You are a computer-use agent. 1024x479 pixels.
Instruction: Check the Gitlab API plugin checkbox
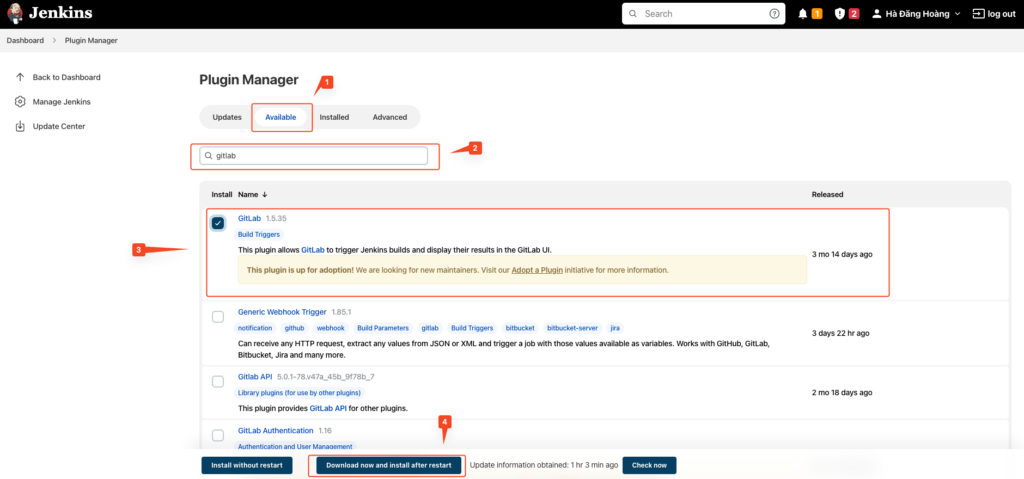coord(218,382)
